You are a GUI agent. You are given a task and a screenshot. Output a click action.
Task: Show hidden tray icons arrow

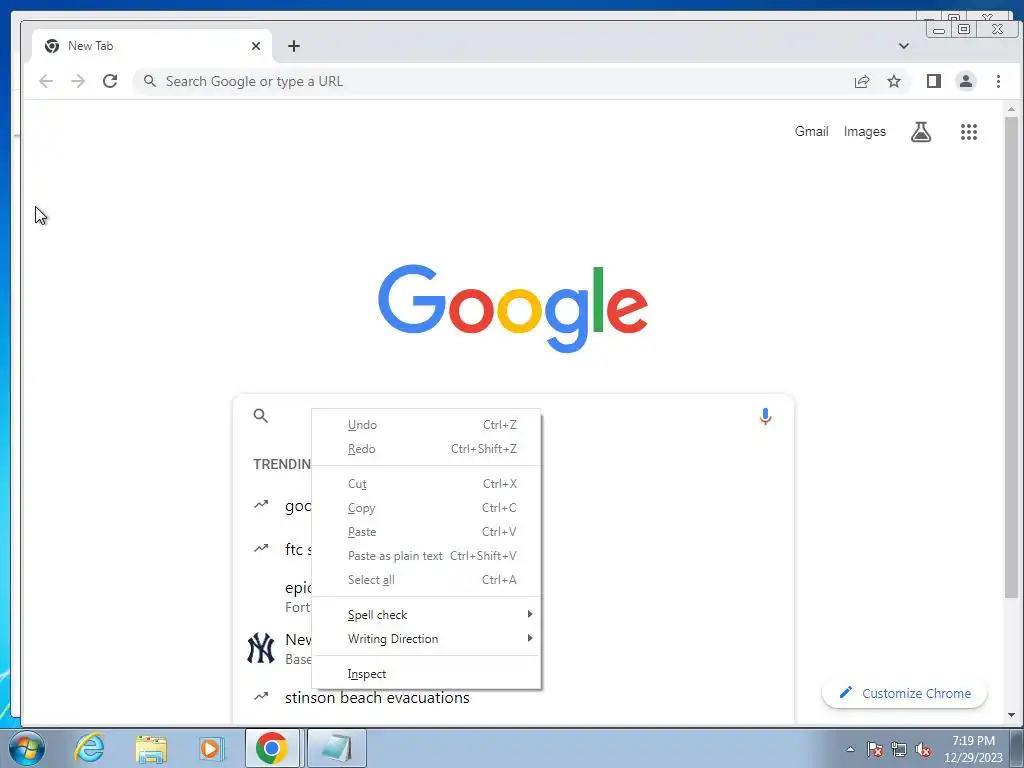tap(850, 749)
